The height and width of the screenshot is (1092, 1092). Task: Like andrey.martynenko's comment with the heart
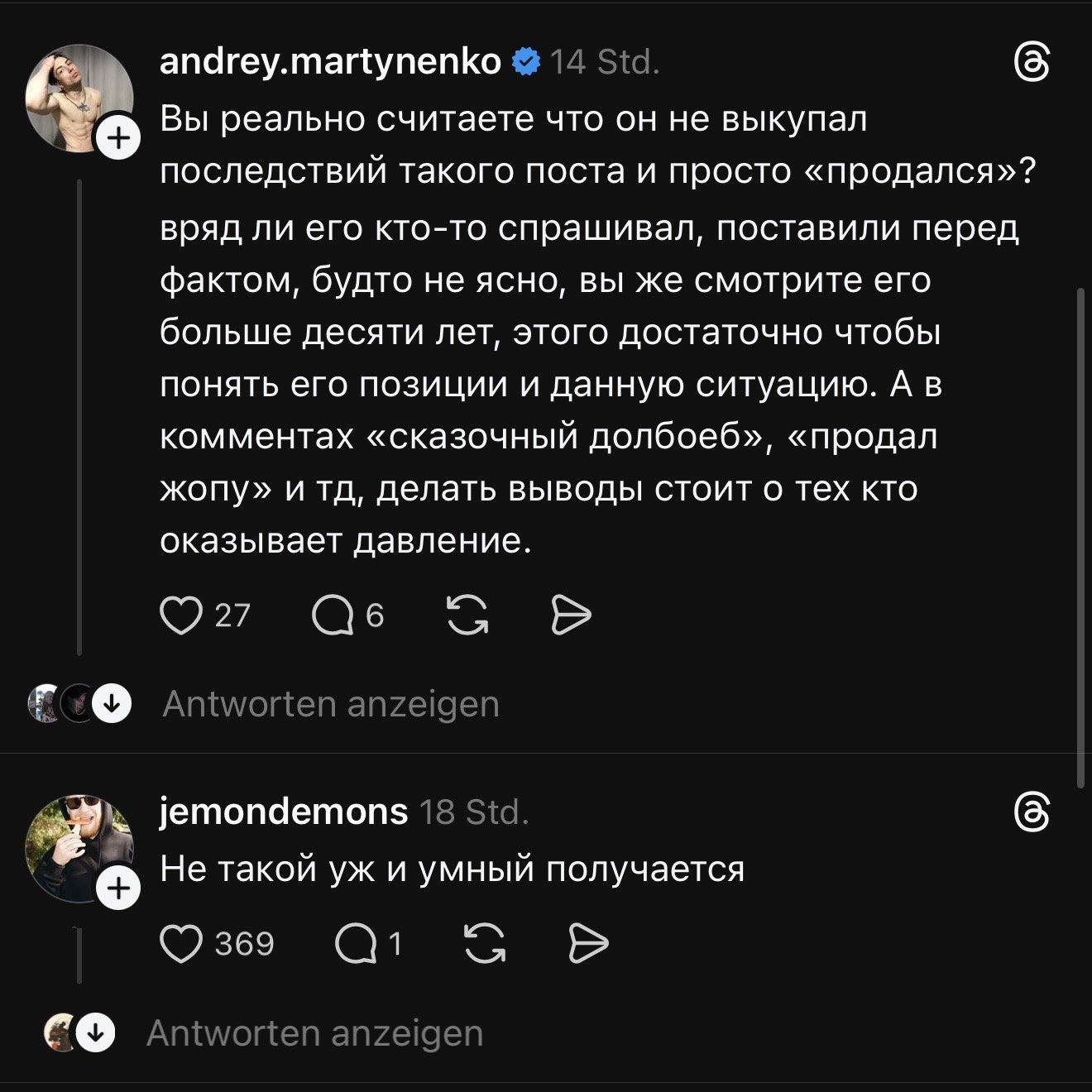(182, 615)
